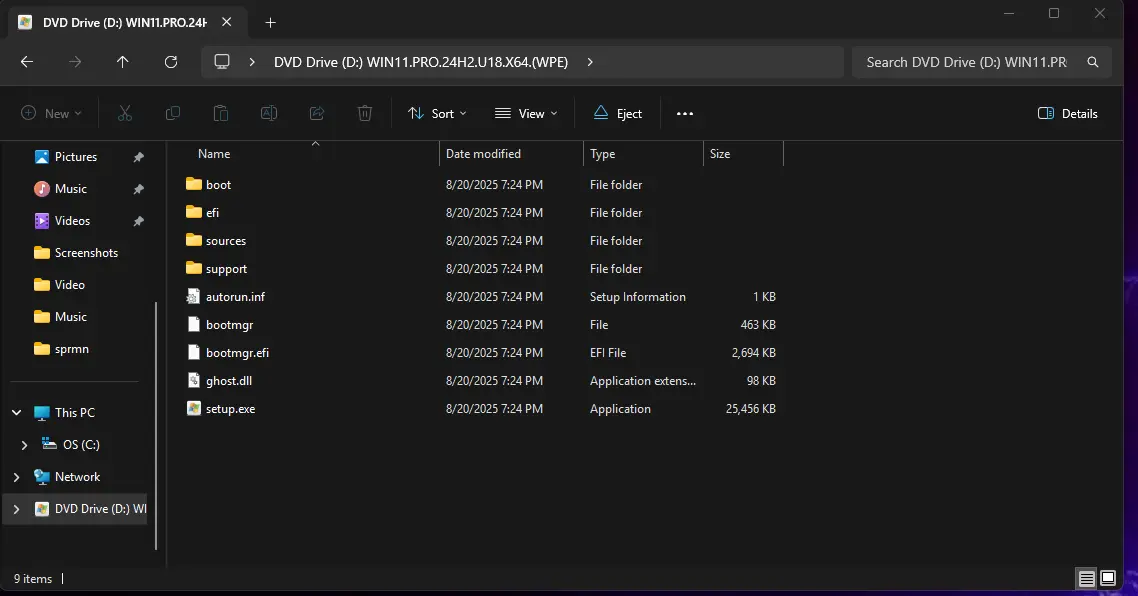
Task: Refresh the current folder view
Action: [171, 62]
